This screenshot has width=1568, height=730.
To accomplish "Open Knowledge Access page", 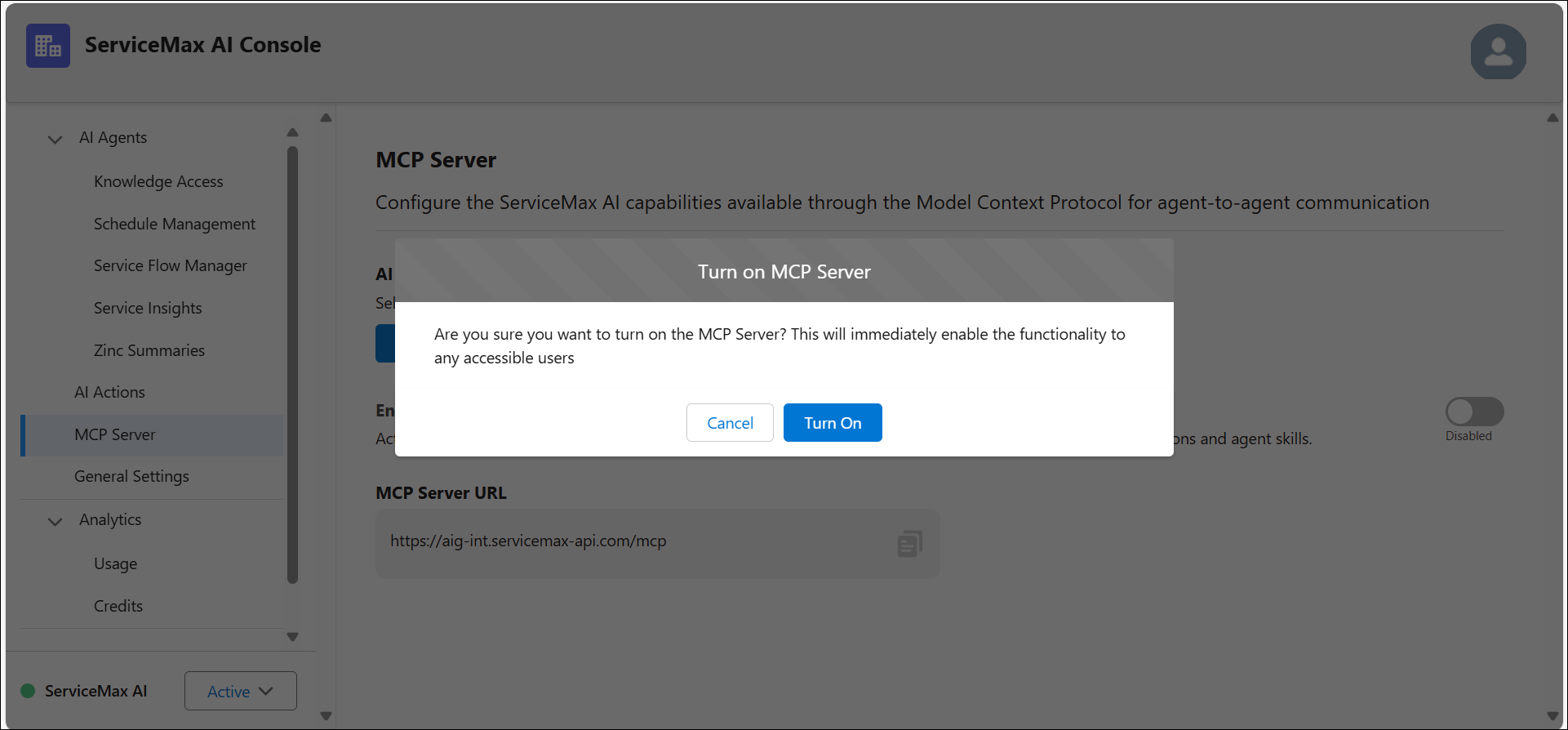I will point(158,181).
